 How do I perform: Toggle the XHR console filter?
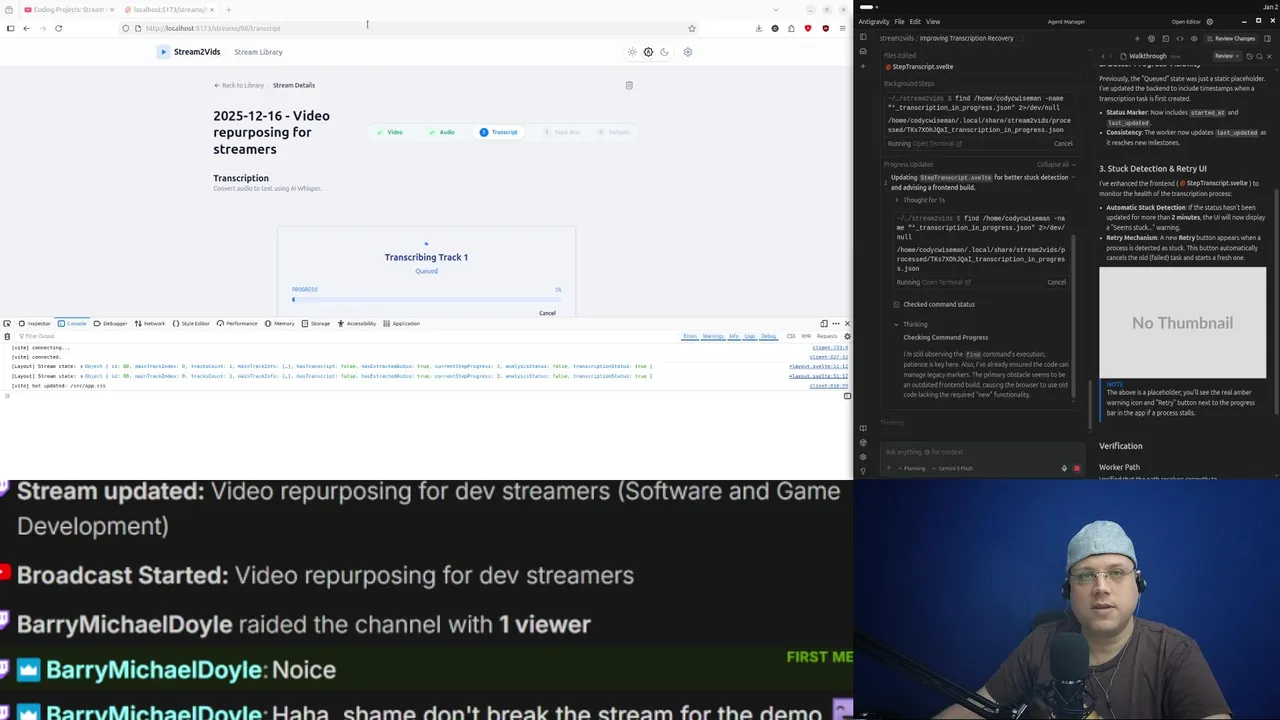[806, 336]
